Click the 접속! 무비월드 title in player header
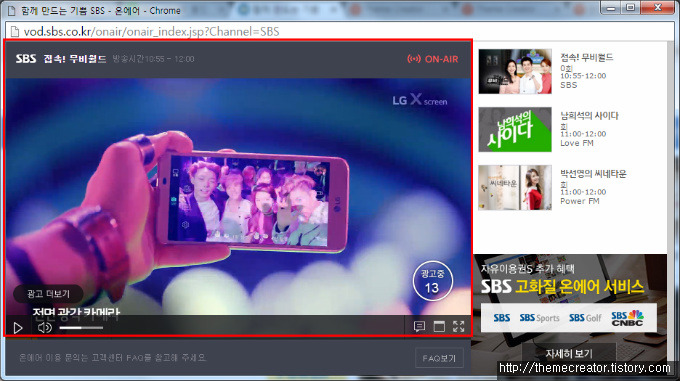This screenshot has height=381, width=680. coord(75,59)
